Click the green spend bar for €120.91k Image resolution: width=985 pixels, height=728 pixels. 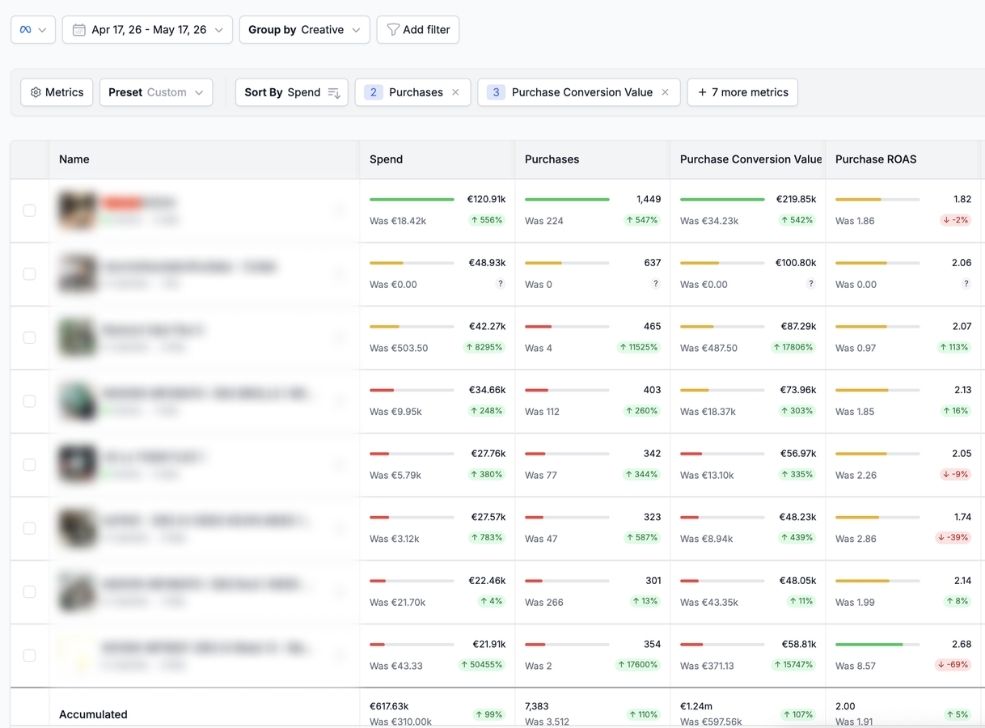(x=411, y=199)
